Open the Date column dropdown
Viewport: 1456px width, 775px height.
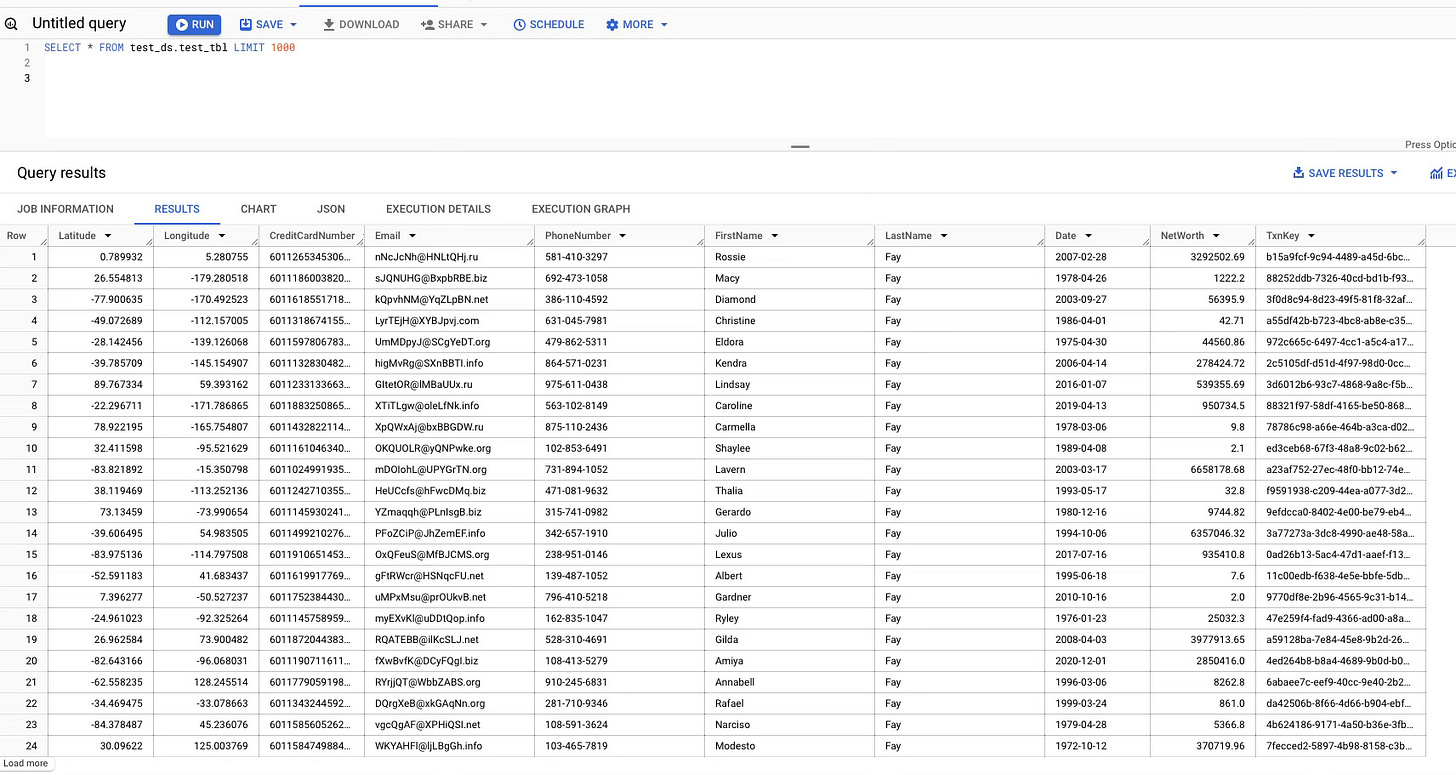pos(1087,235)
